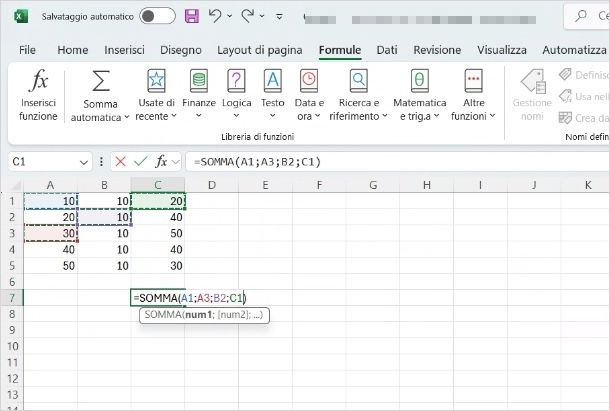The width and height of the screenshot is (610, 411).
Task: Open Customize Quick Access Toolbar dropdown
Action: [279, 16]
